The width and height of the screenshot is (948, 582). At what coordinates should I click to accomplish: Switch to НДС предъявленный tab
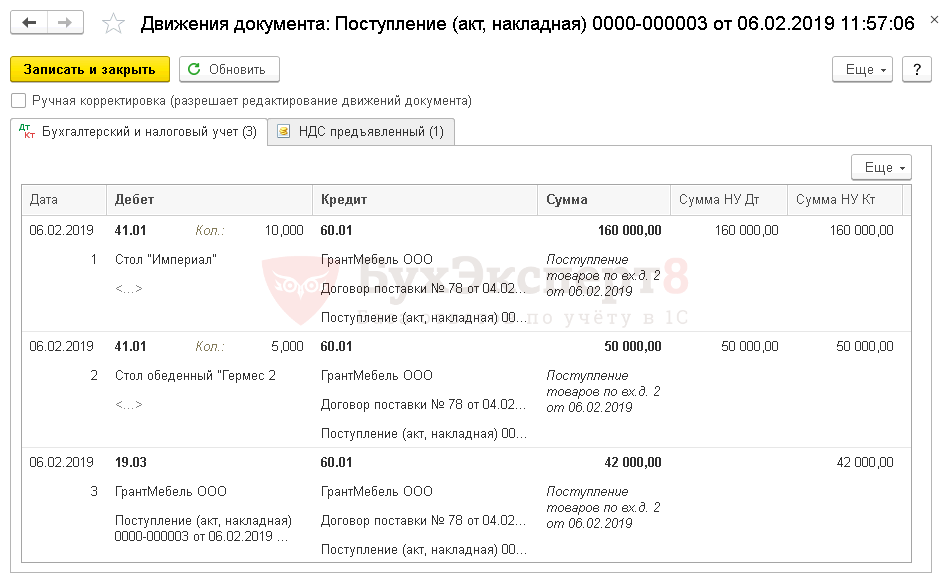(x=361, y=132)
